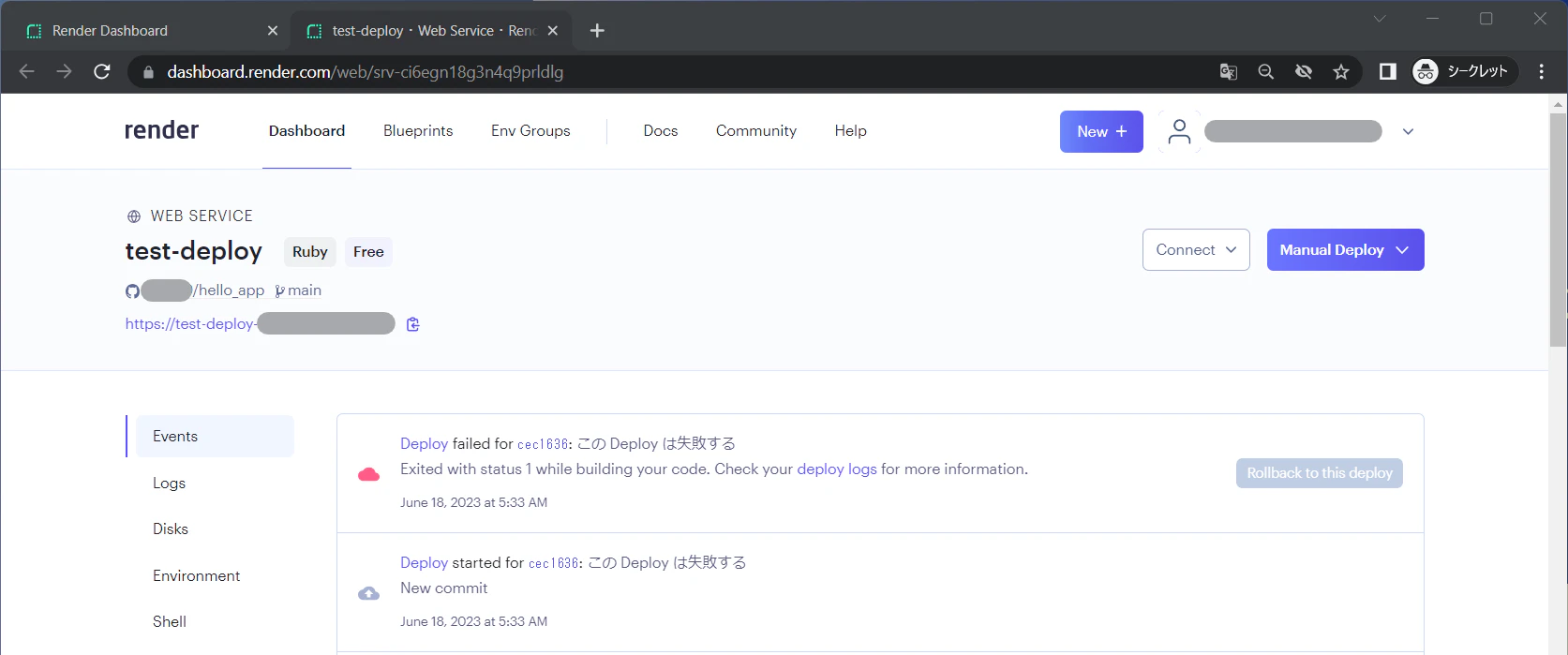
Task: Click the render logo
Action: (x=161, y=130)
